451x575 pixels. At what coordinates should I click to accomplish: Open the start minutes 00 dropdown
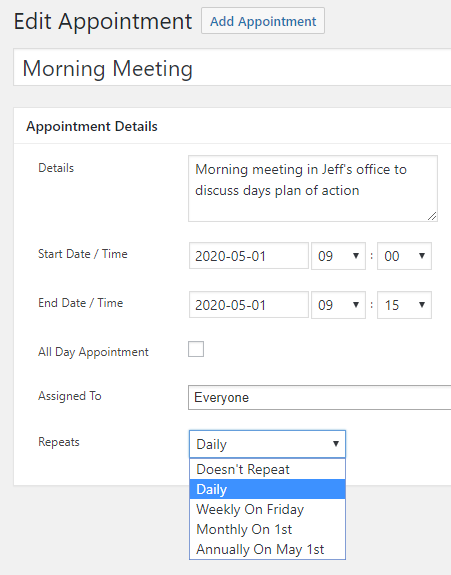click(404, 256)
